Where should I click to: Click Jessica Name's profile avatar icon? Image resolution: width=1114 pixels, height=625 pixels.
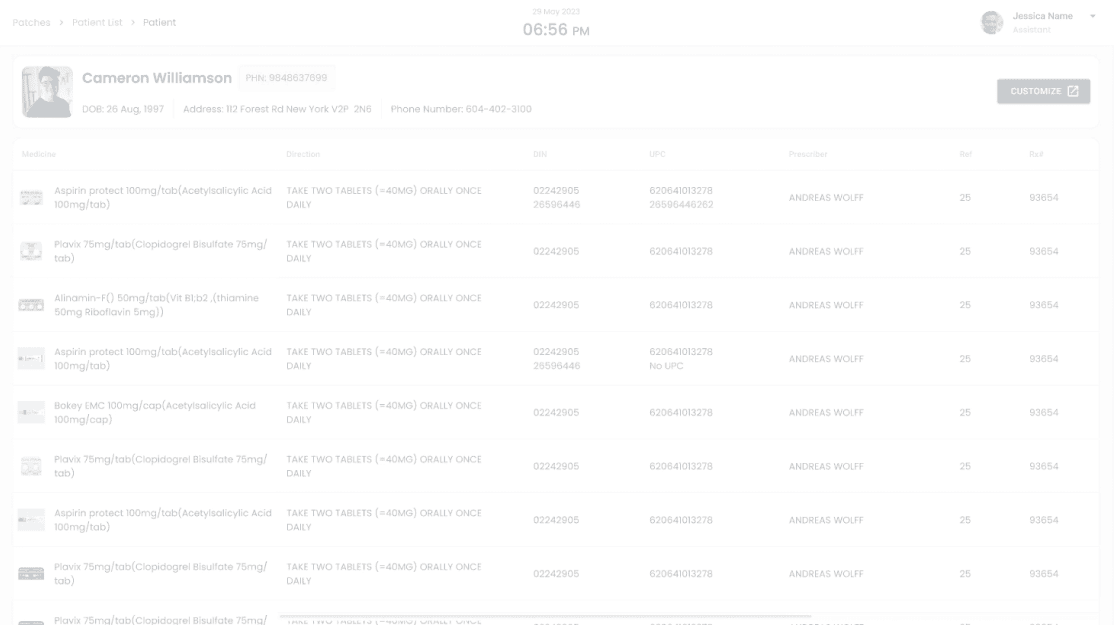pos(991,21)
